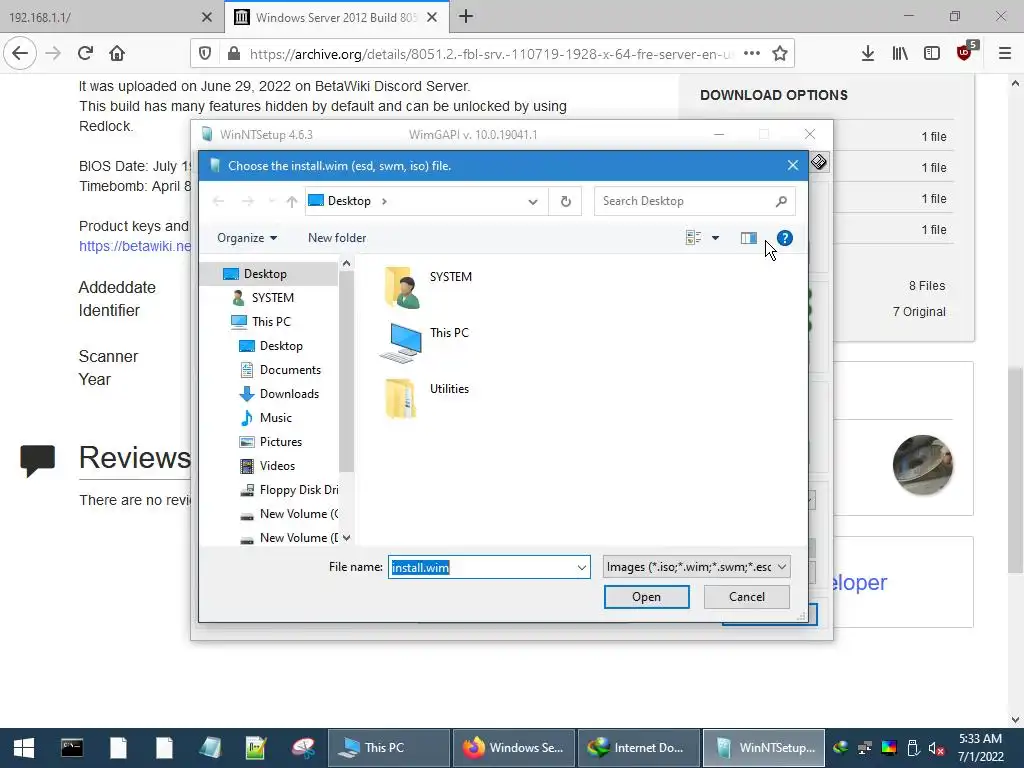Reload the archive.org page
Image resolution: width=1024 pixels, height=768 pixels.
pyautogui.click(x=85, y=54)
